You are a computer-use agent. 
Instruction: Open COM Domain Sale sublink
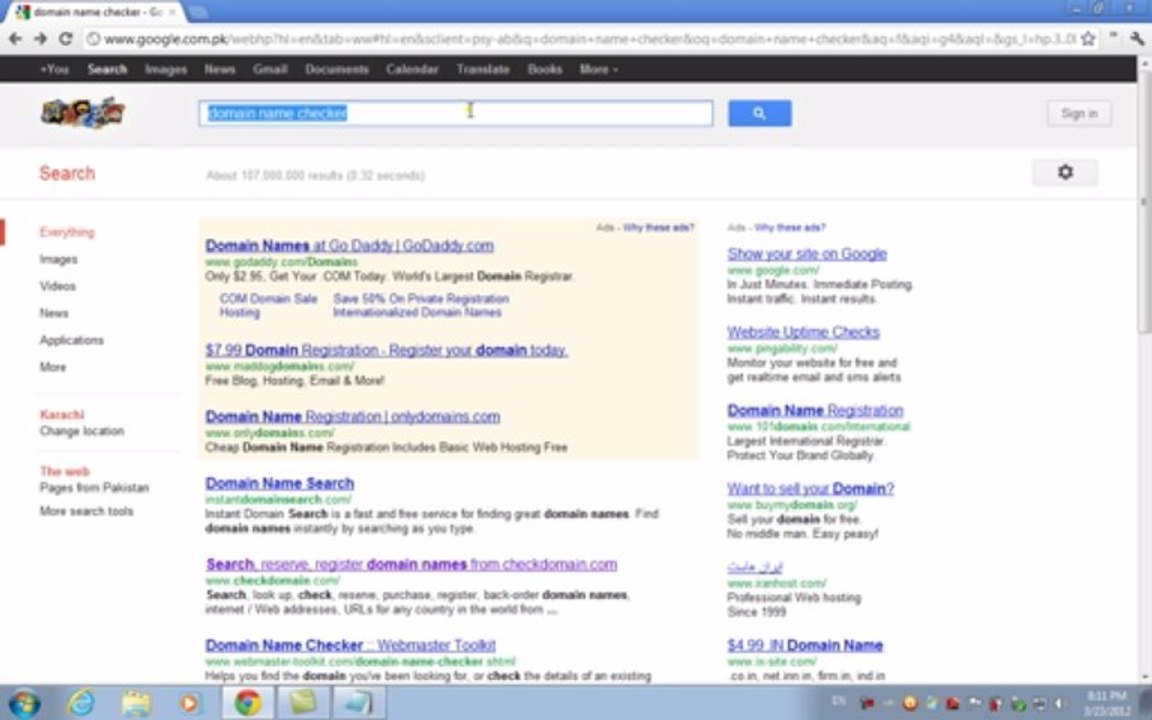(x=268, y=299)
